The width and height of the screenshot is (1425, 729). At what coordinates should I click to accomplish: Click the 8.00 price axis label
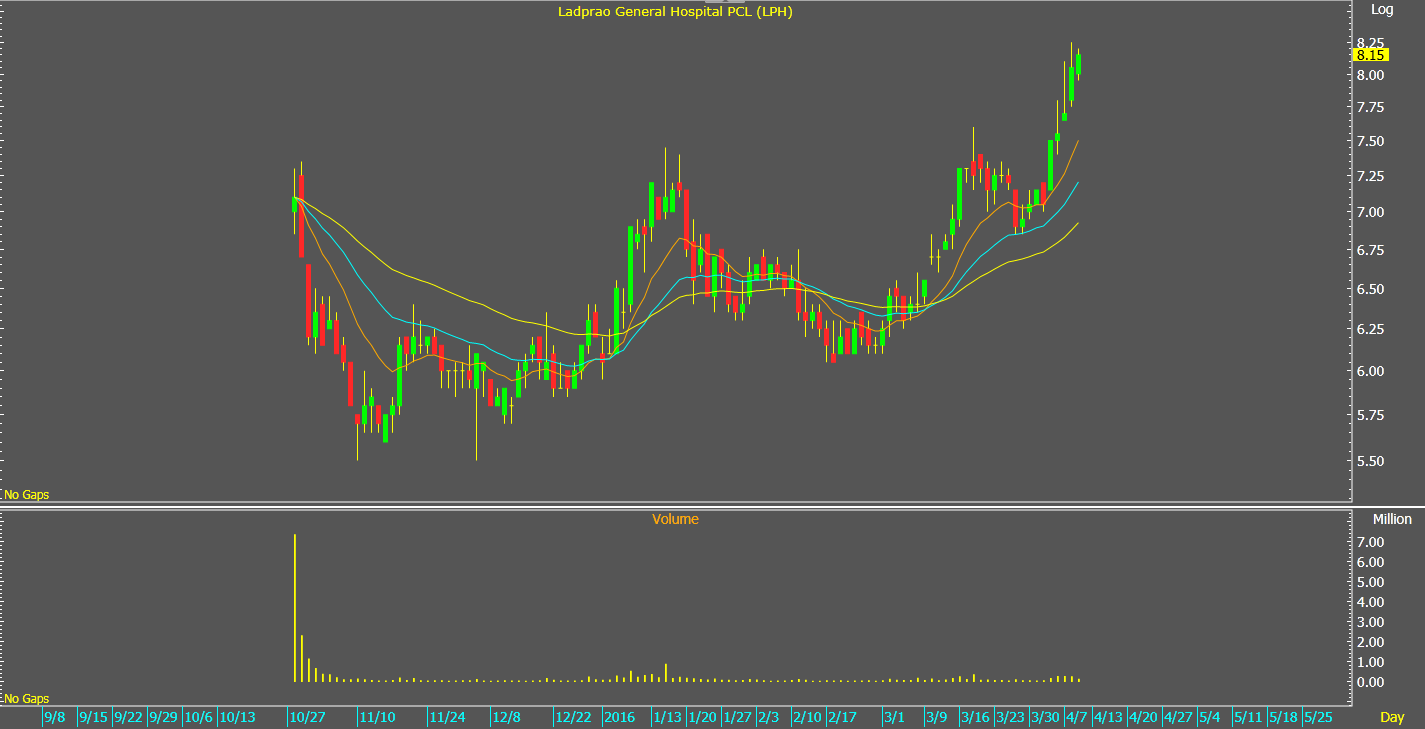[x=1370, y=75]
